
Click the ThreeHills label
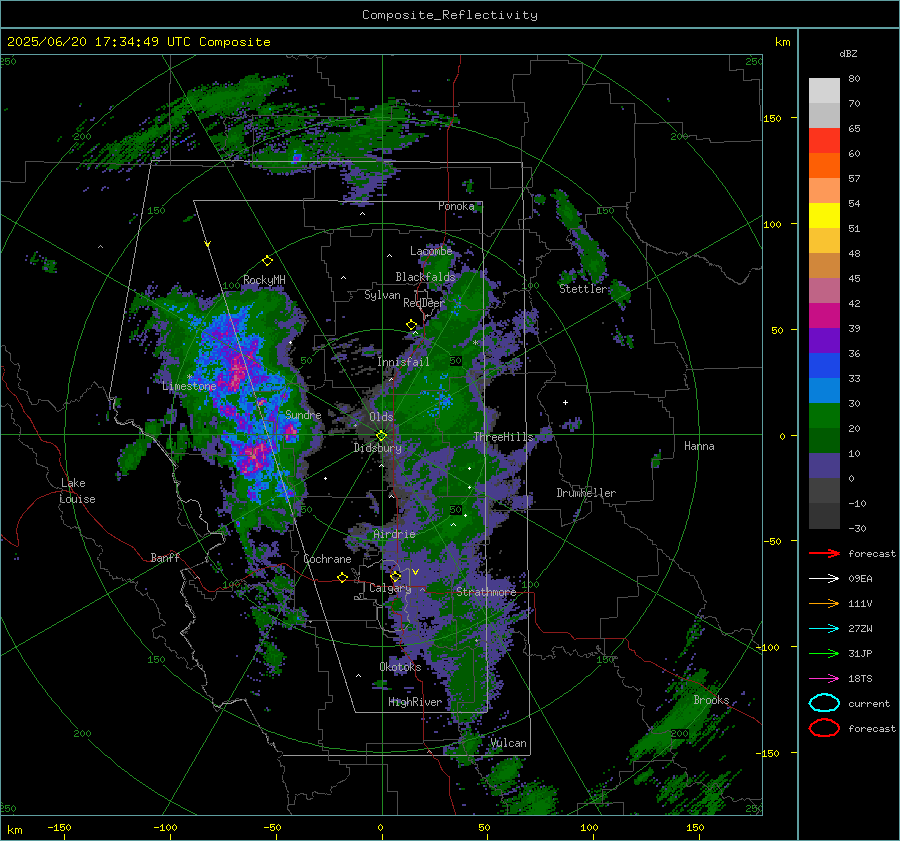[503, 437]
